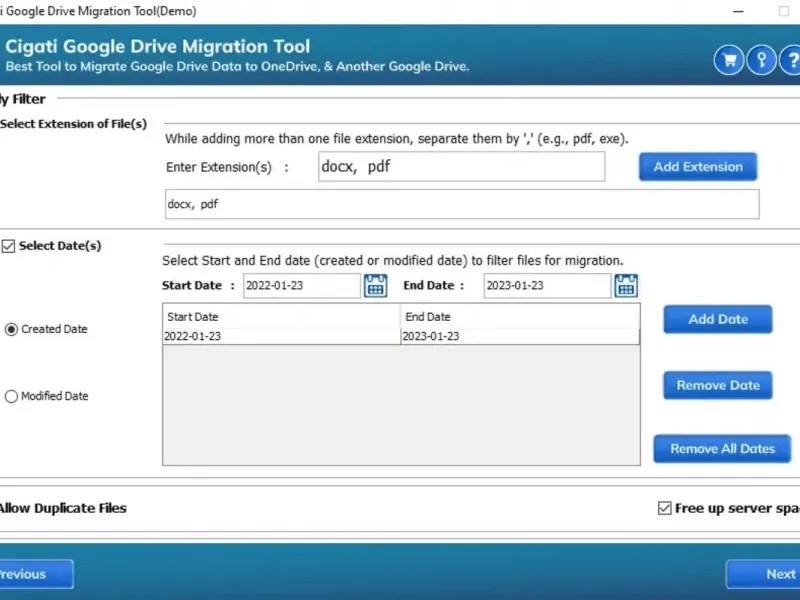Click the Allow Duplicate Files label

tap(63, 508)
